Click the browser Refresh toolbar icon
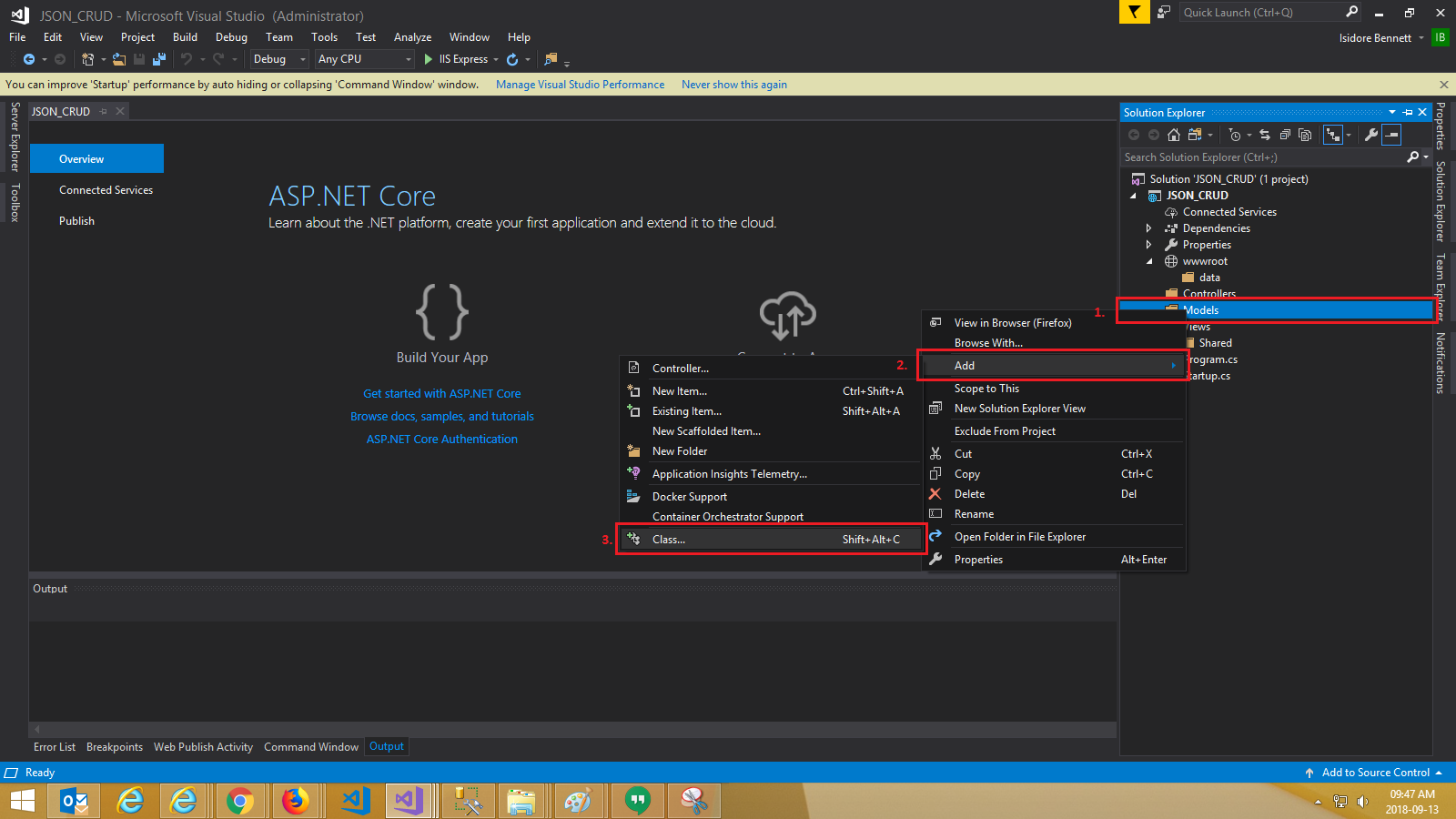This screenshot has width=1456, height=819. (x=512, y=59)
